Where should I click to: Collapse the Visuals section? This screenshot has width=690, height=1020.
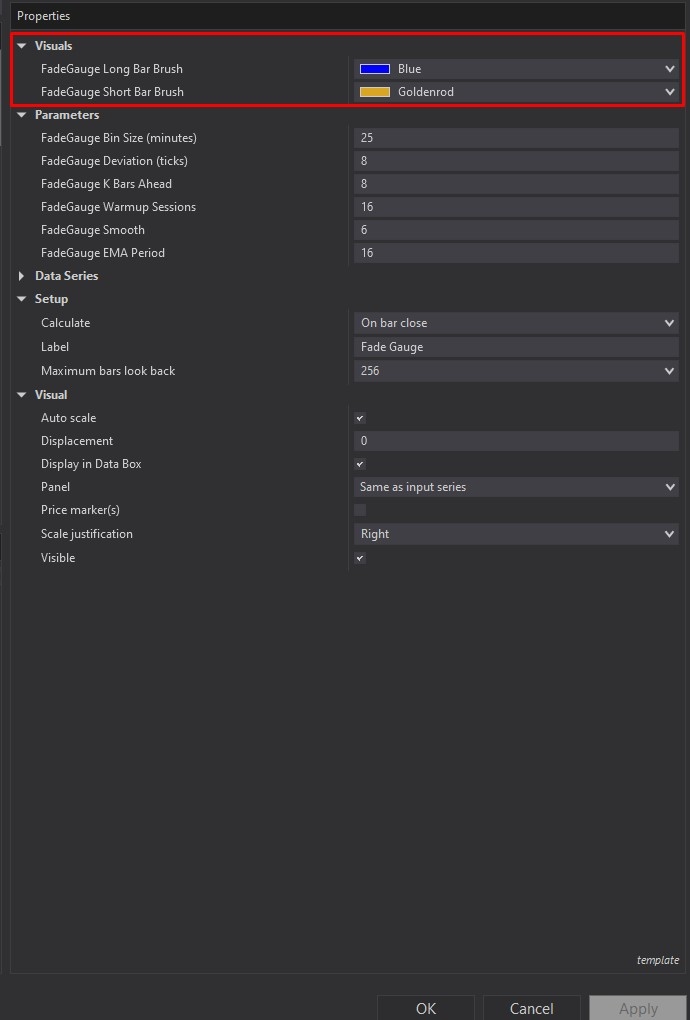click(22, 46)
